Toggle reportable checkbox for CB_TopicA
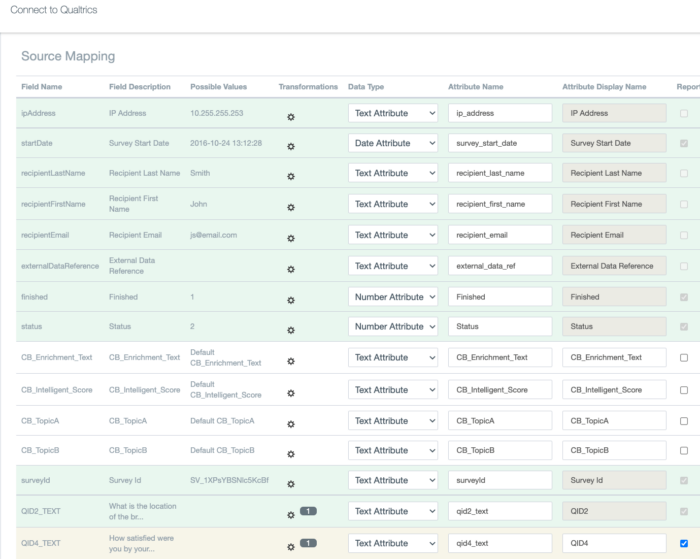The image size is (700, 559). (x=683, y=421)
